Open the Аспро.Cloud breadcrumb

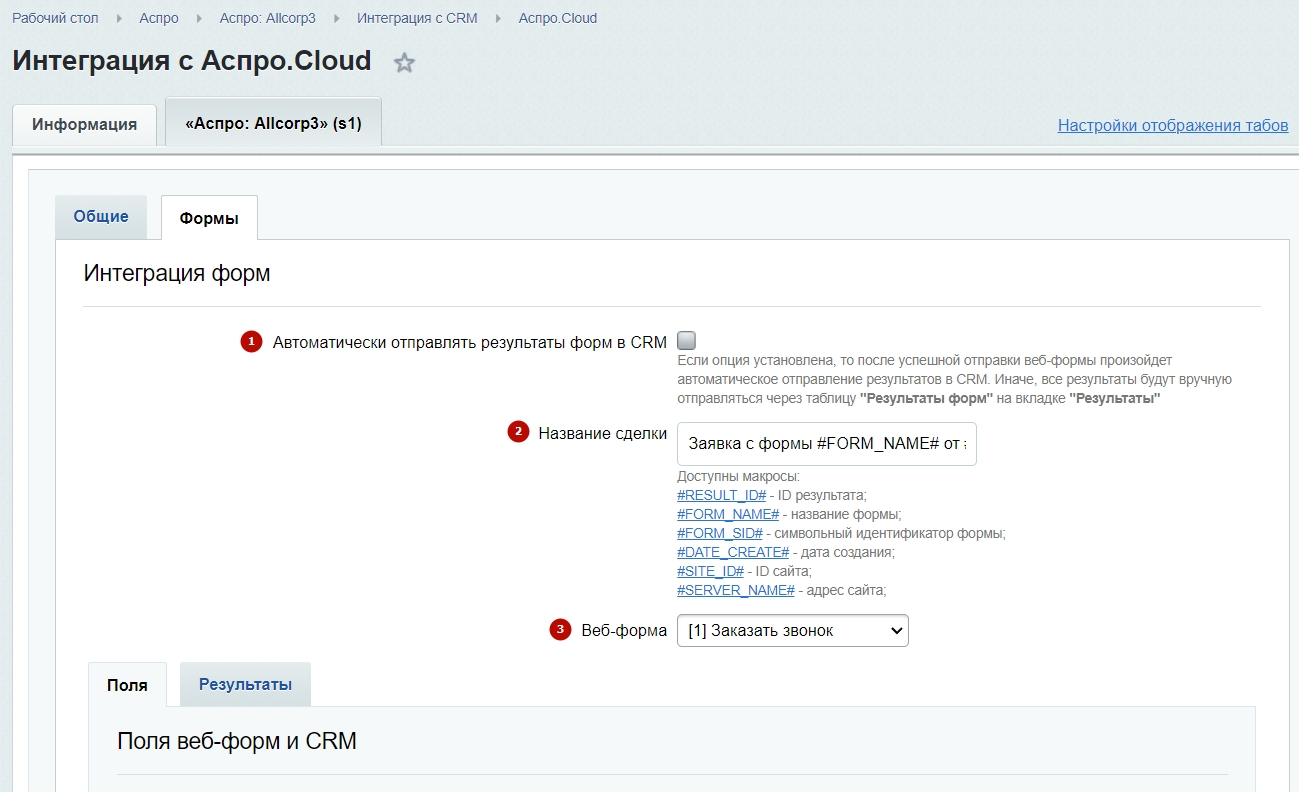point(558,18)
